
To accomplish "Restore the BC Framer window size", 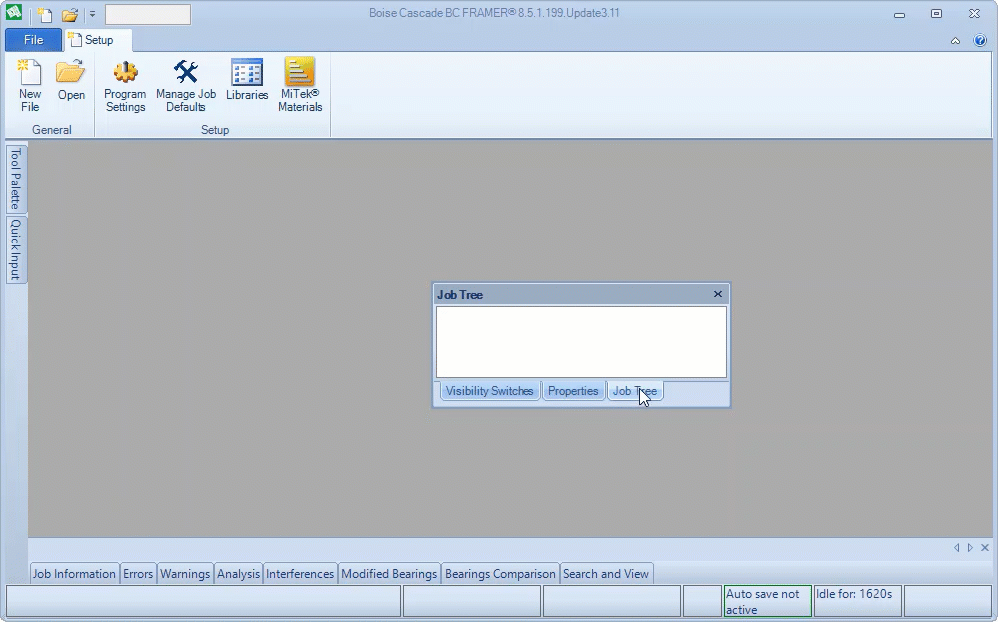I will (x=936, y=14).
